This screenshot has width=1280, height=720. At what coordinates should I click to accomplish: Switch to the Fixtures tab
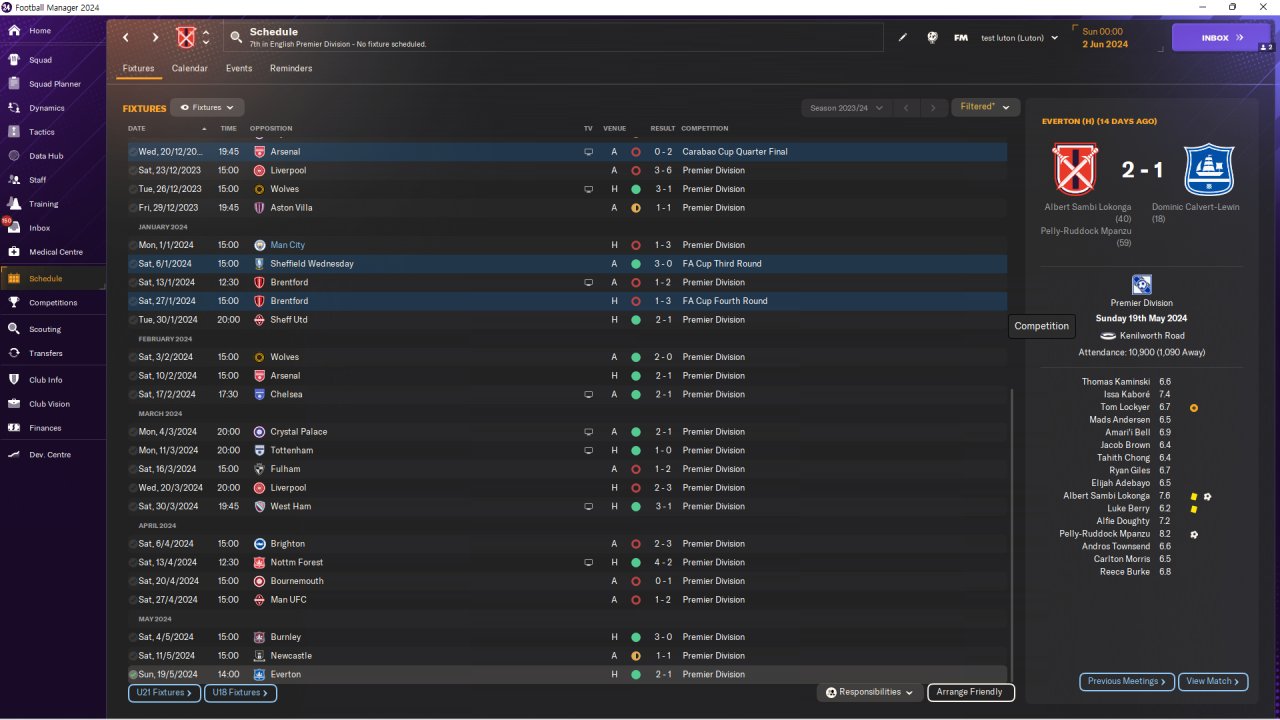click(x=138, y=68)
